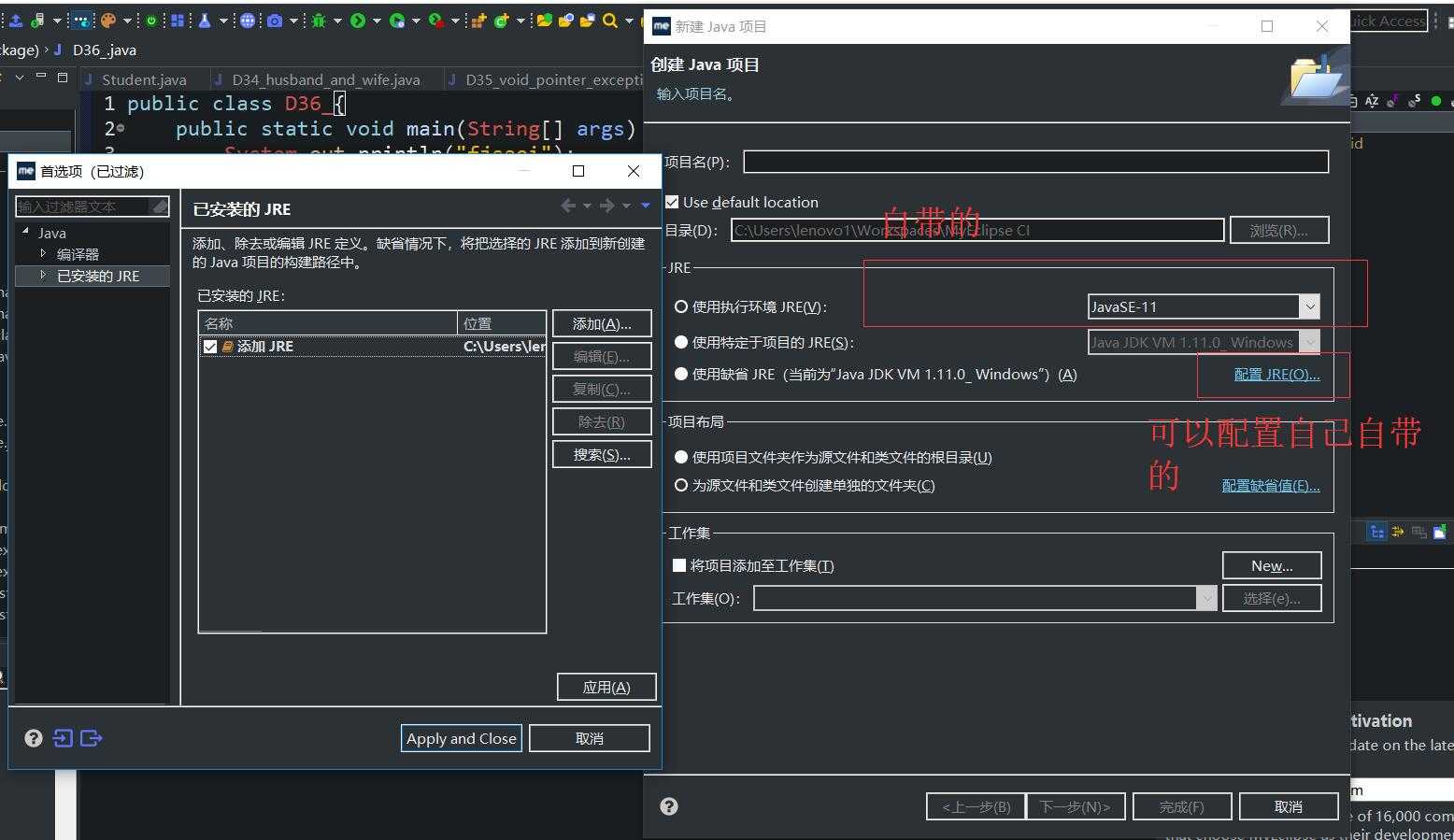This screenshot has width=1454, height=840.
Task: Open dropdown arrow beside the Debug bug icon
Action: tap(336, 21)
